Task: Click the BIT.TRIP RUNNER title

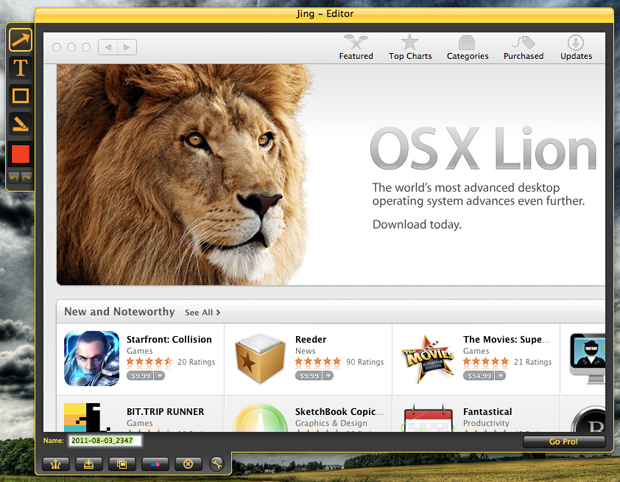Action: click(165, 412)
